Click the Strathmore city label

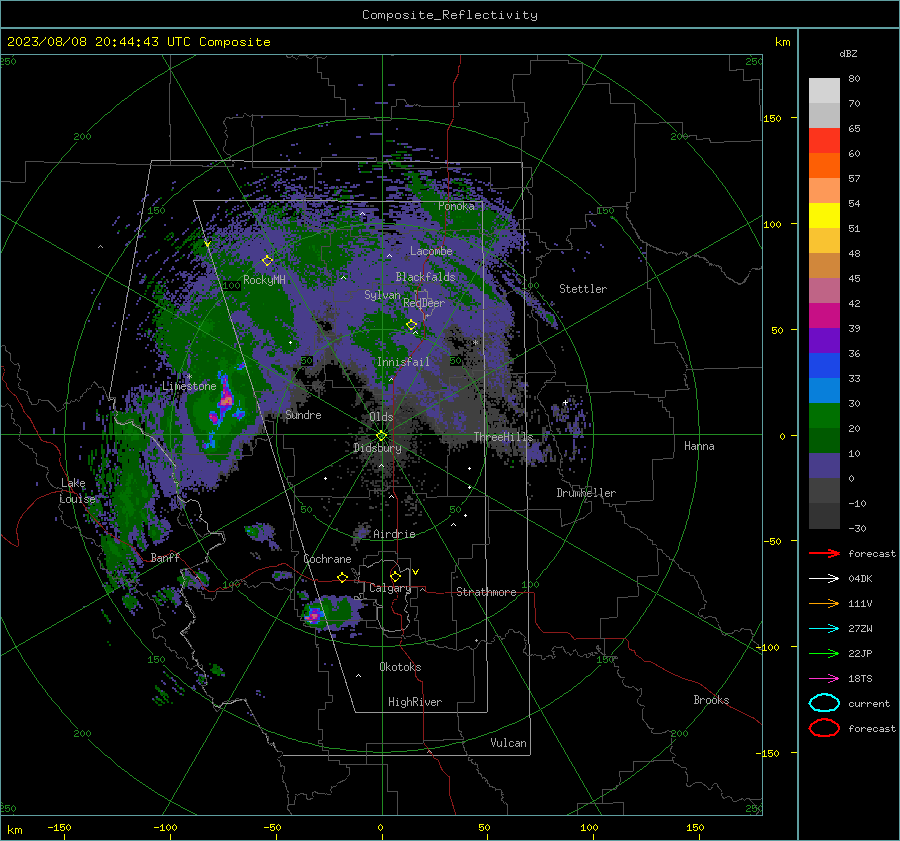pos(486,592)
